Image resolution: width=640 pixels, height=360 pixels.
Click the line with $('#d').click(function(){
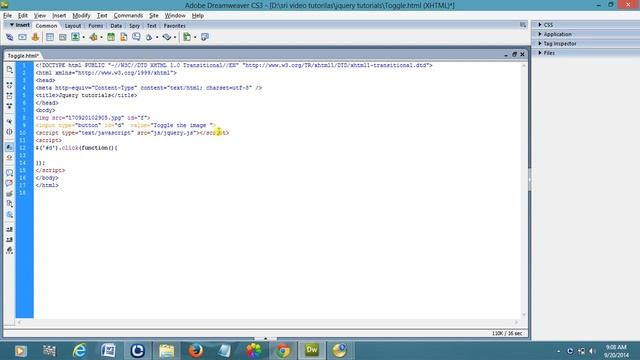(77, 148)
